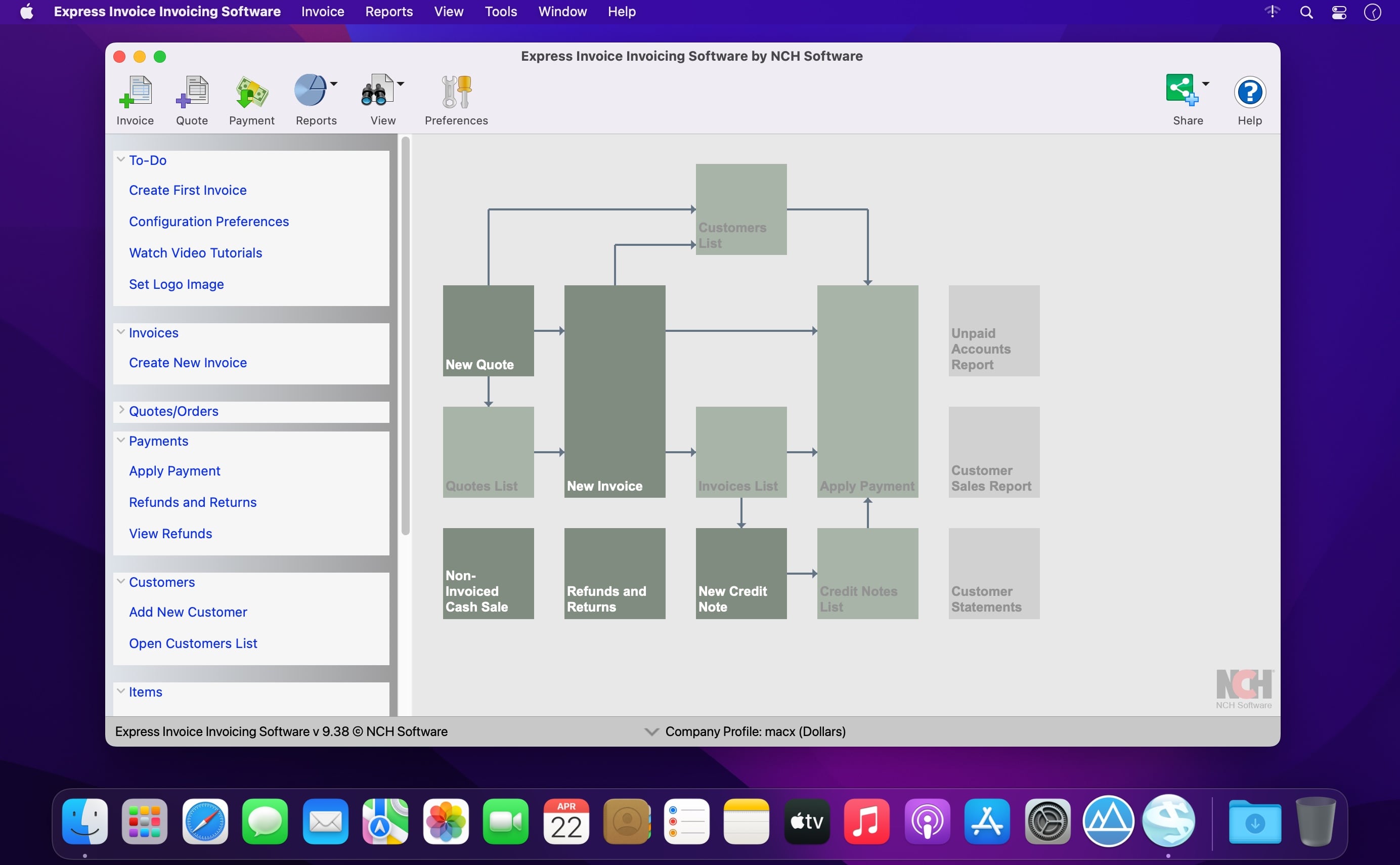Collapse the Items section
This screenshot has height=865, width=1400.
point(121,691)
